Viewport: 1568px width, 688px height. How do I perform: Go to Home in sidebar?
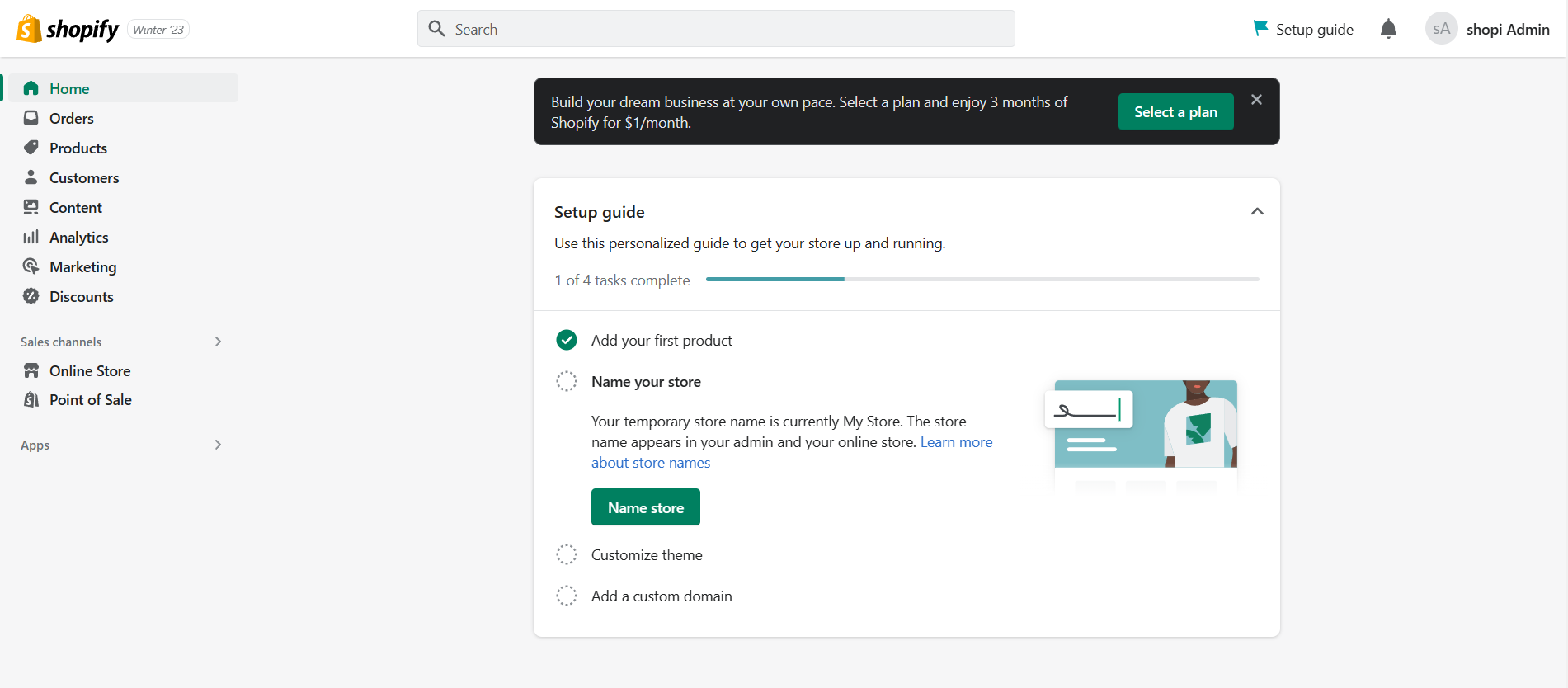tap(123, 88)
